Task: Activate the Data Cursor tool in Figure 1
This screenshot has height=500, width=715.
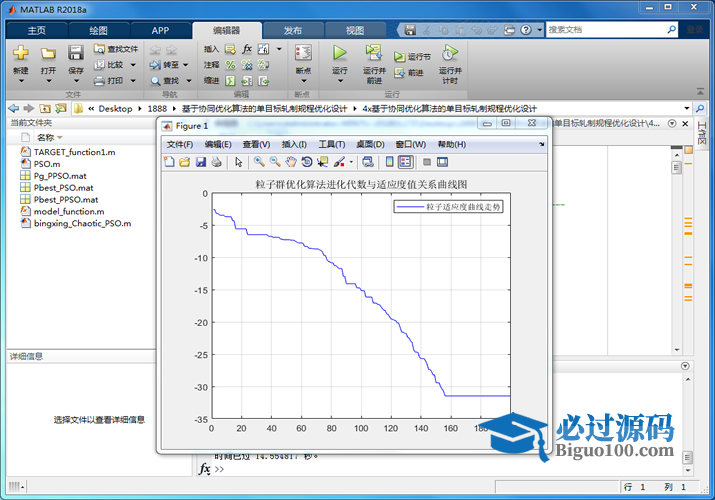Action: click(x=323, y=161)
